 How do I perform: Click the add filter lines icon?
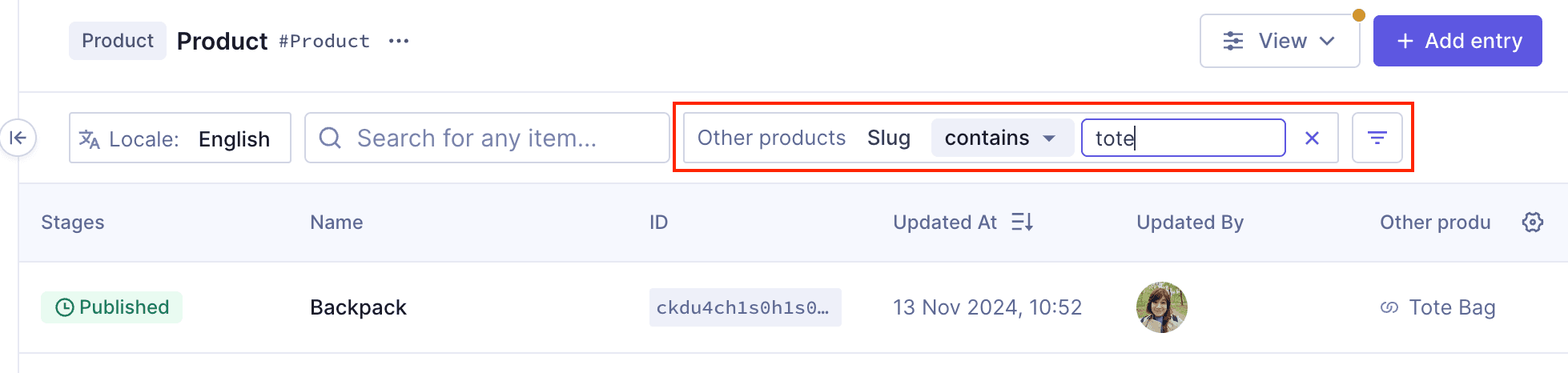[x=1377, y=138]
